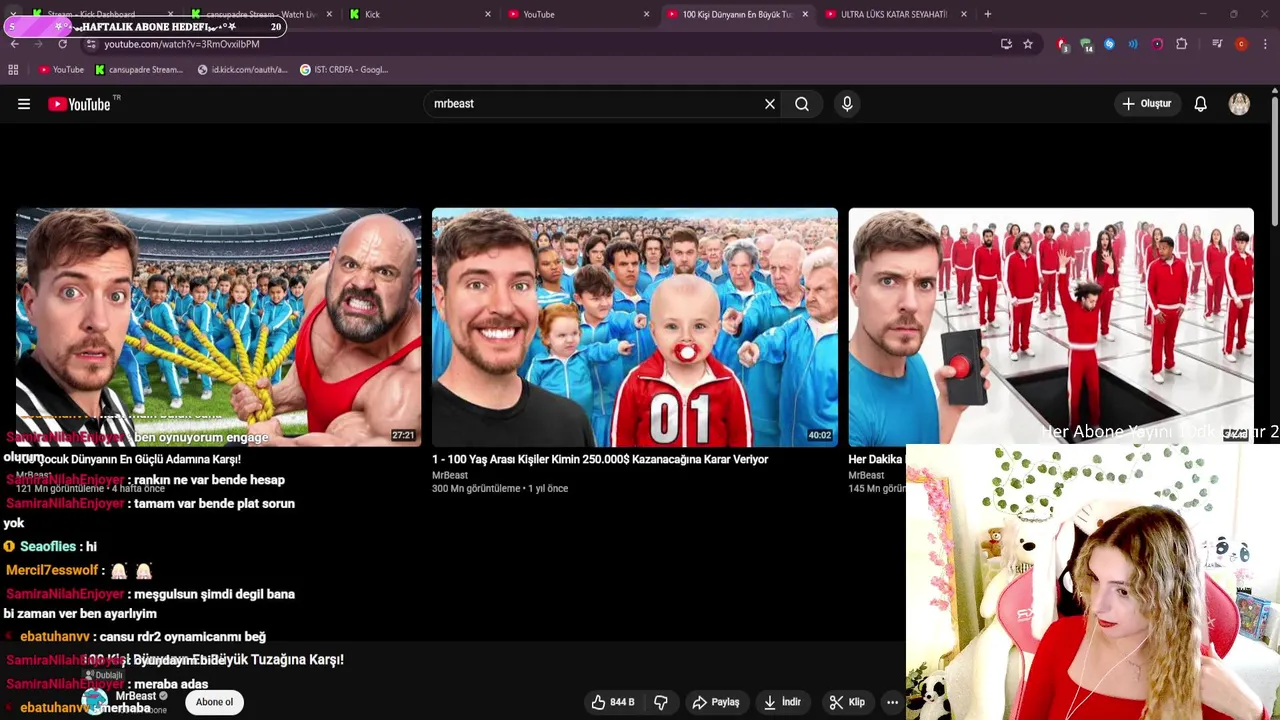This screenshot has width=1280, height=720.
Task: Share the video using Paylaş
Action: (716, 702)
